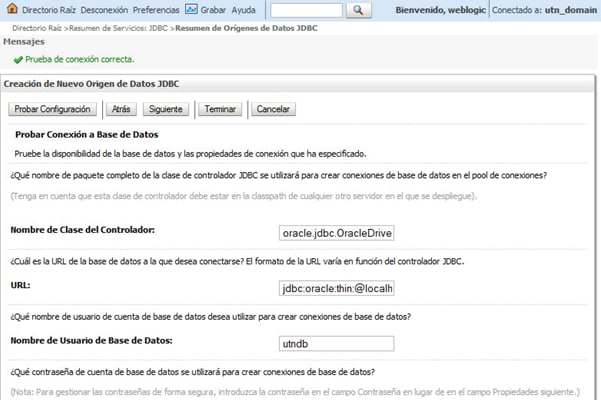Focus the Nombre de Usuario de Base de Datos field
This screenshot has height=400, width=601.
tap(337, 344)
